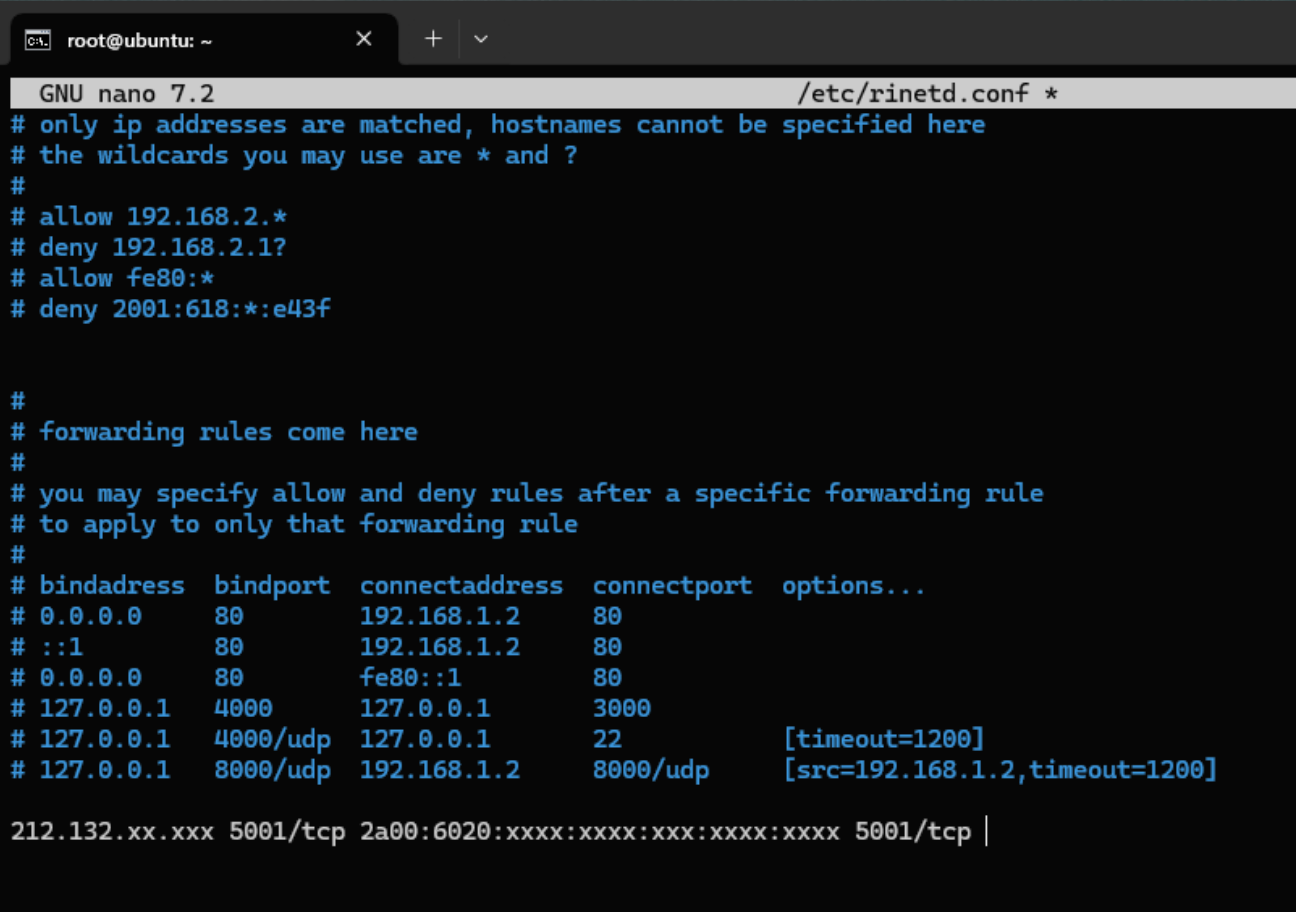The height and width of the screenshot is (912, 1296).
Task: Click the 'bindadress' column header
Action: click(x=111, y=586)
